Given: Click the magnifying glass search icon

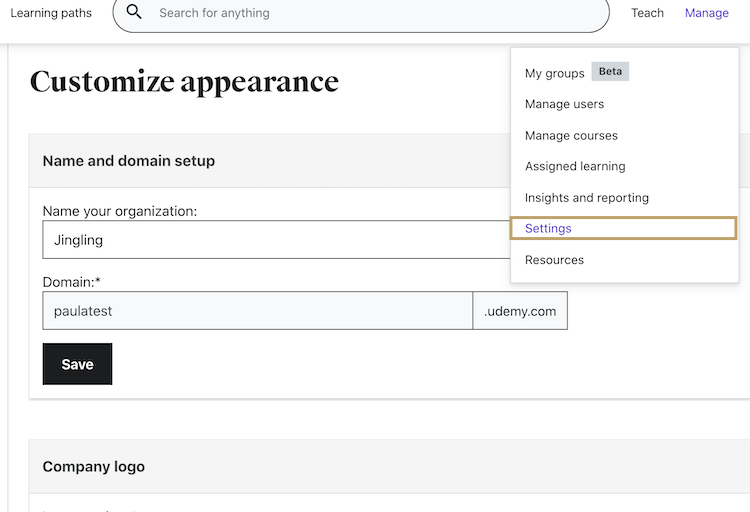Looking at the screenshot, I should 135,13.
